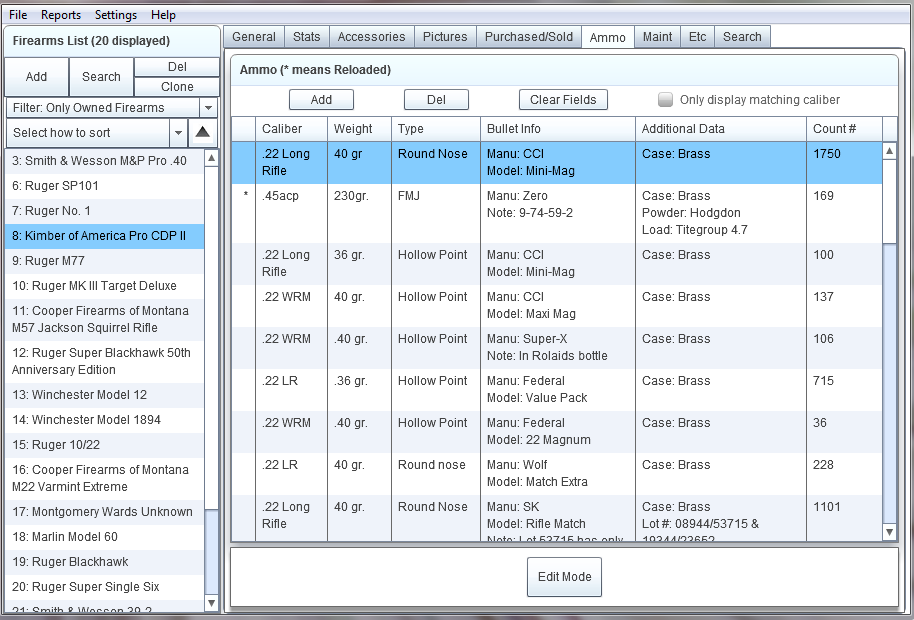The image size is (914, 620).
Task: Select 6: Ruger SP101 in list
Action: [105, 186]
